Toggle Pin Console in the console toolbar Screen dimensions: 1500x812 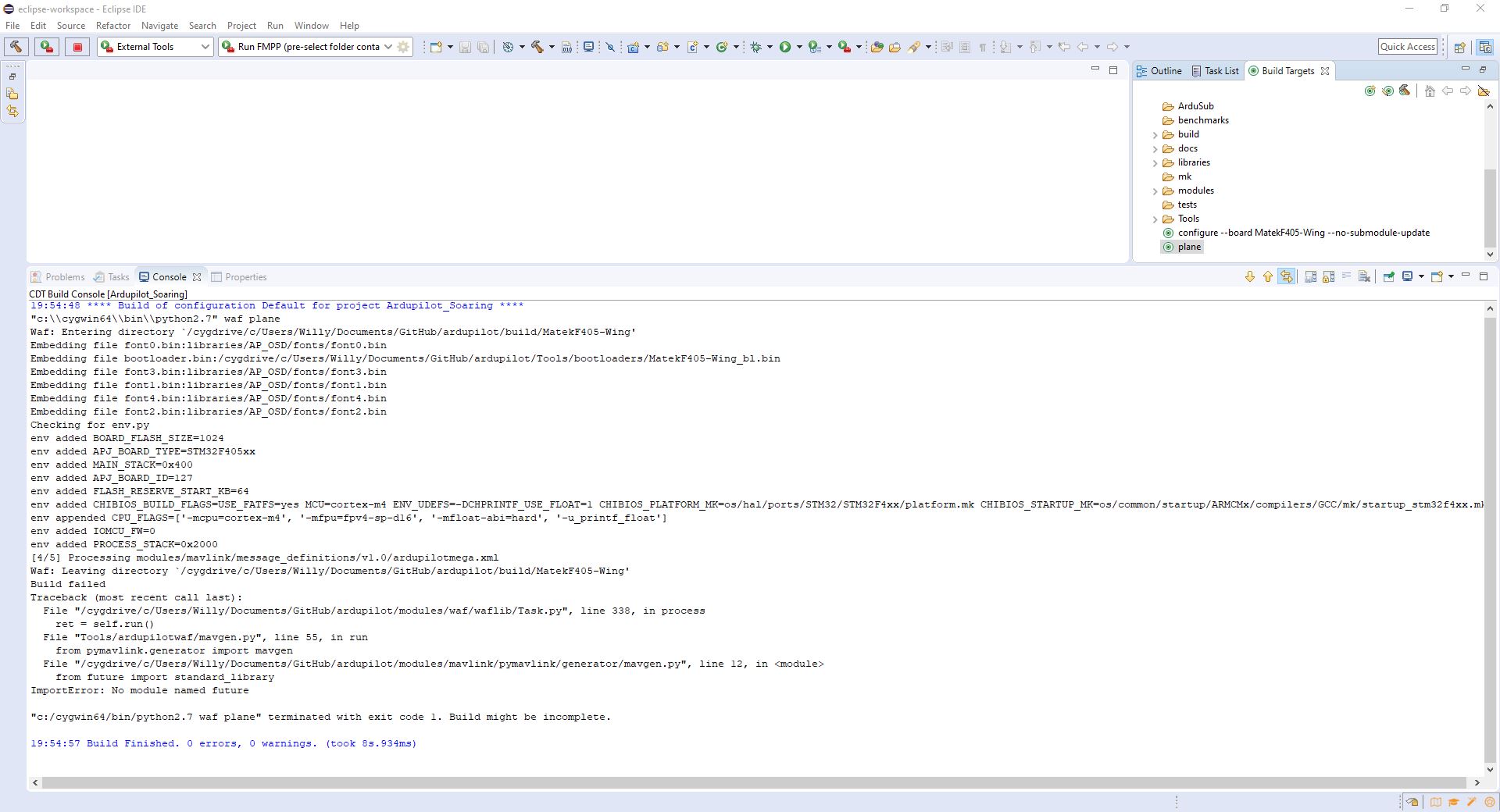coord(1389,276)
